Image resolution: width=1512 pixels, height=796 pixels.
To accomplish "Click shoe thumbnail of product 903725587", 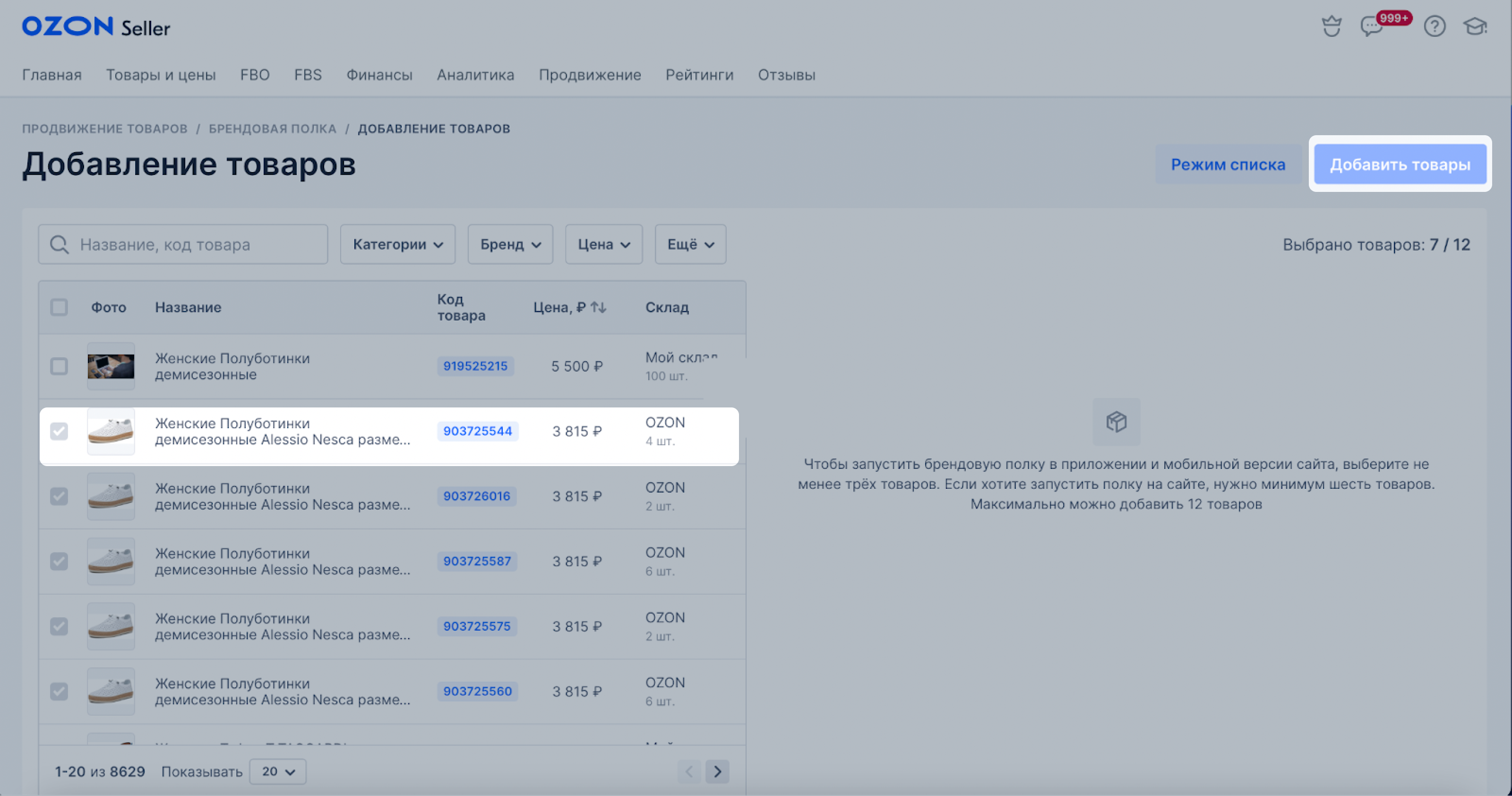I will tap(111, 562).
